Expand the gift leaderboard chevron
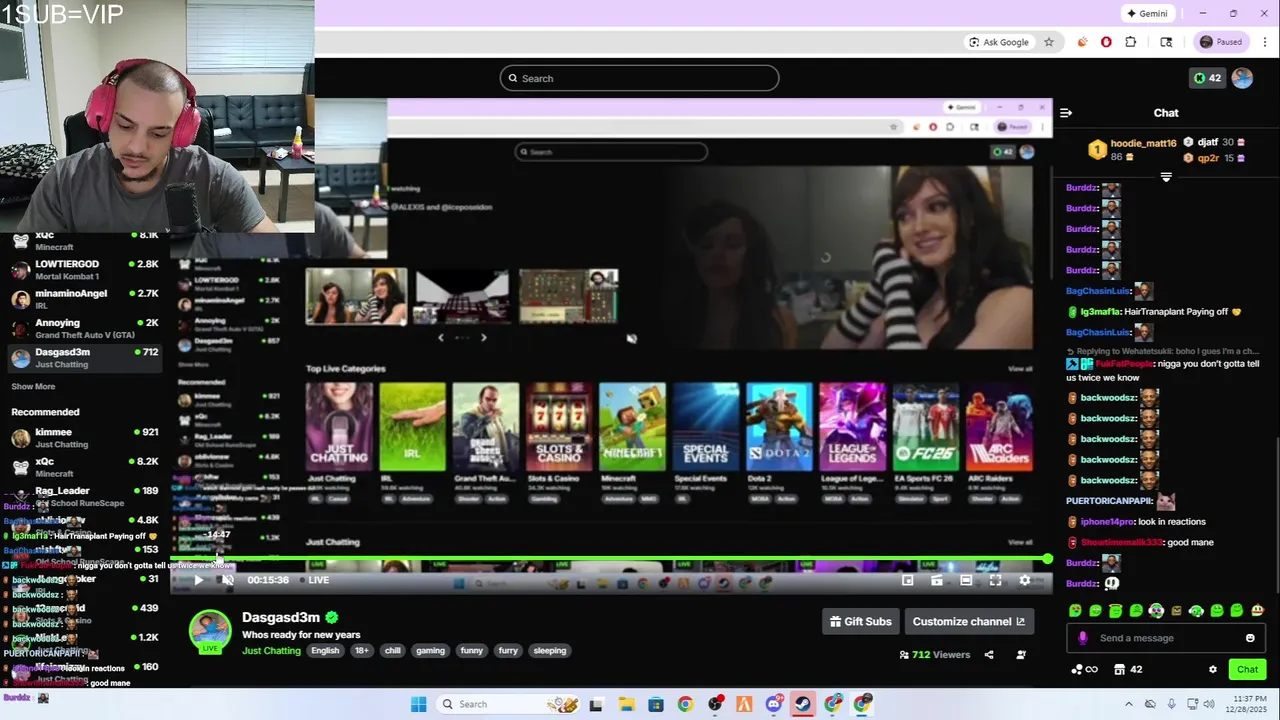The height and width of the screenshot is (720, 1280). pyautogui.click(x=1166, y=177)
